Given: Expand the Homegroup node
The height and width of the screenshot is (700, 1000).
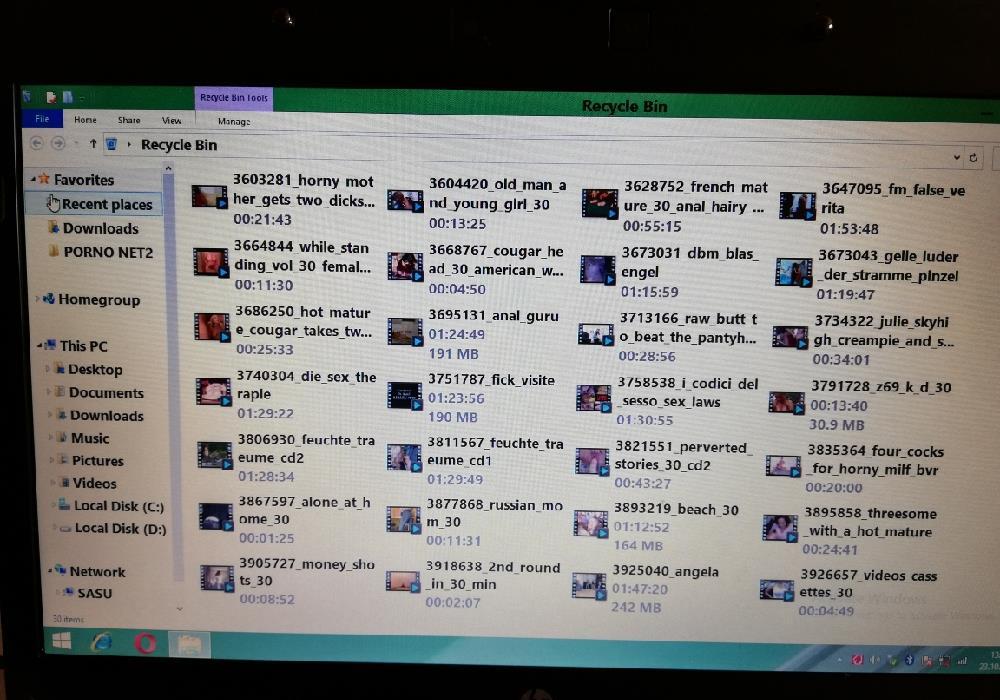Looking at the screenshot, I should click(x=38, y=298).
